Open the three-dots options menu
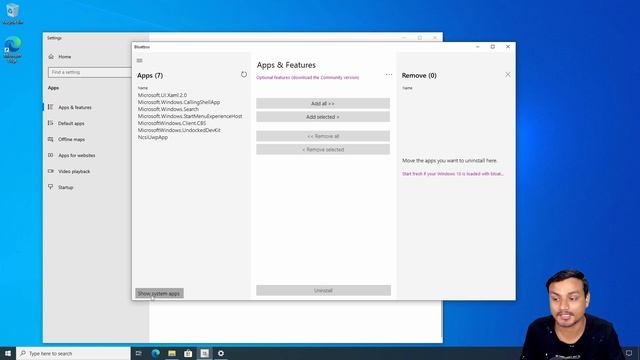This screenshot has height=360, width=640. point(389,75)
